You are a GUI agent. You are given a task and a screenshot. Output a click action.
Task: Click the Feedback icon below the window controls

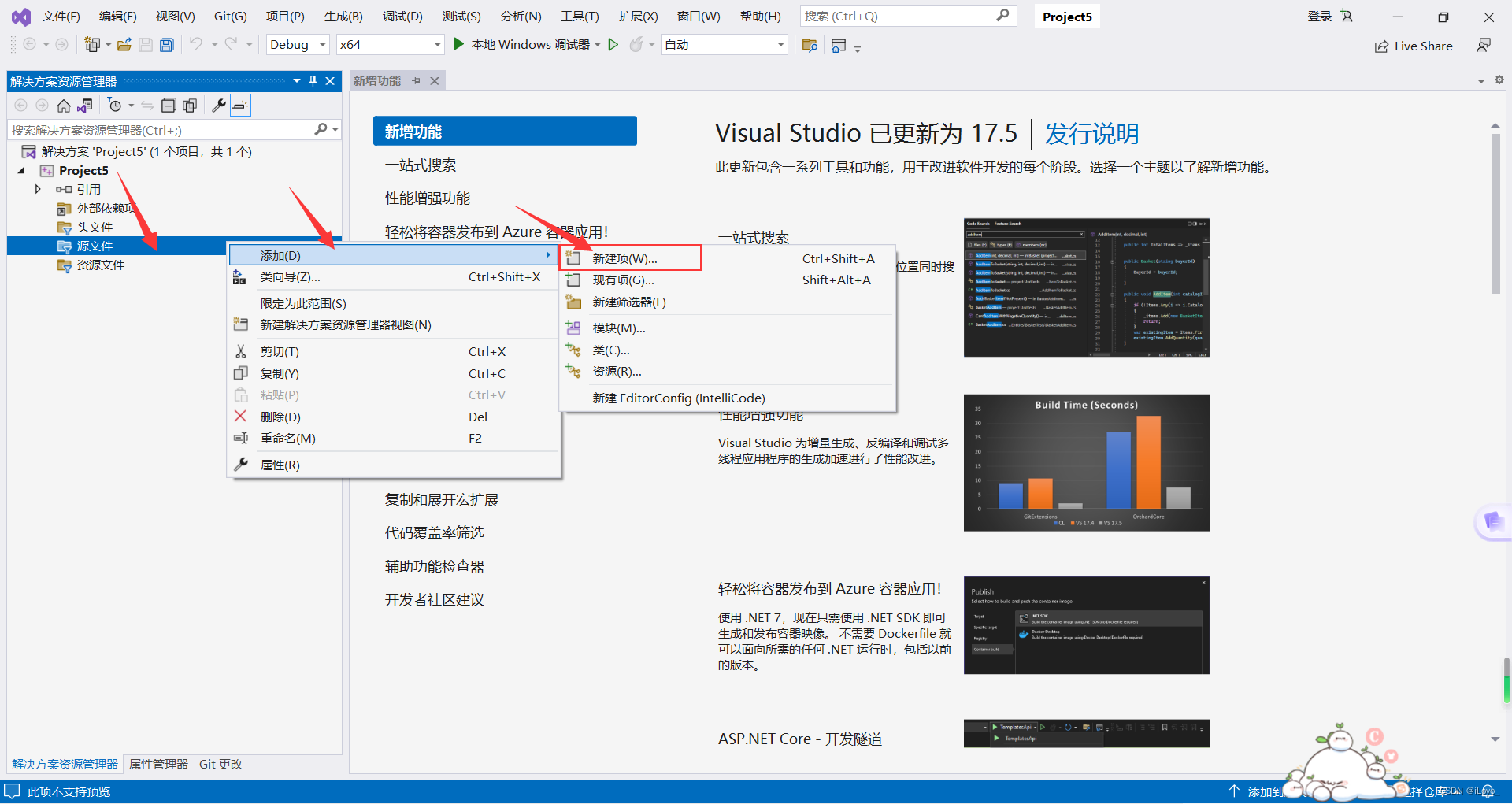point(1484,46)
